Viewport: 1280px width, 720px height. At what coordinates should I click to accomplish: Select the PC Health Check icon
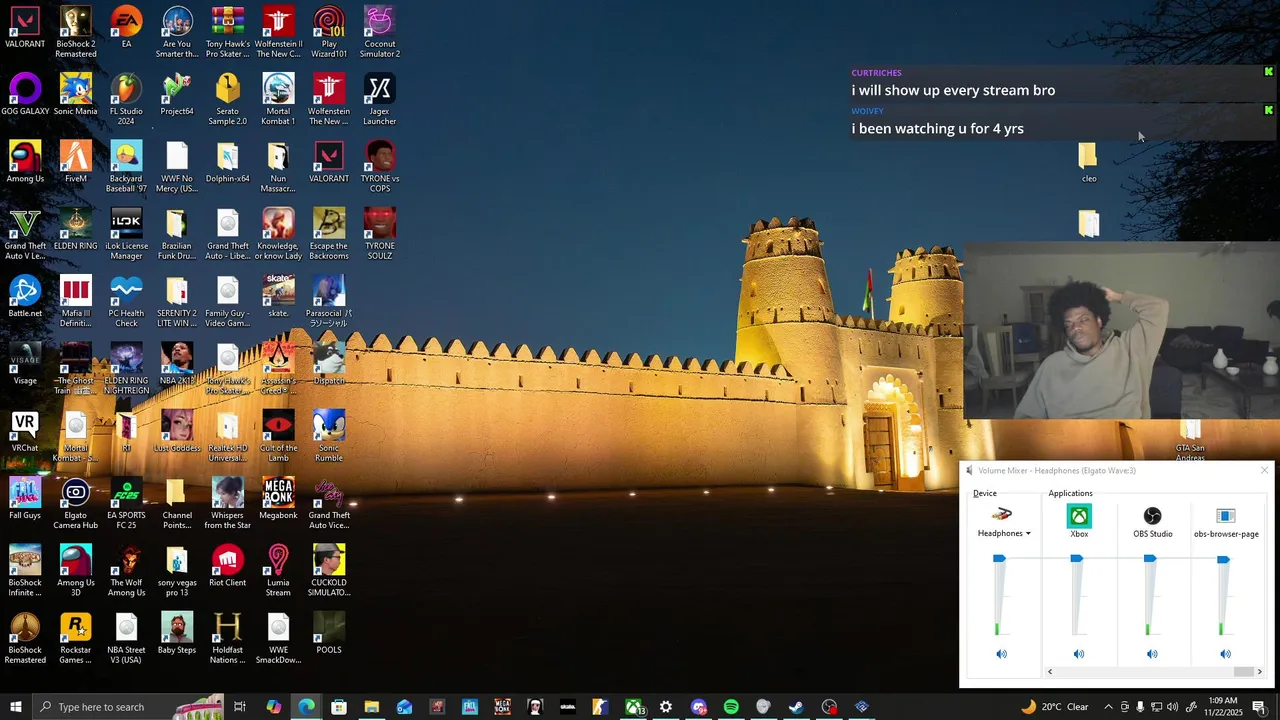pos(126,301)
